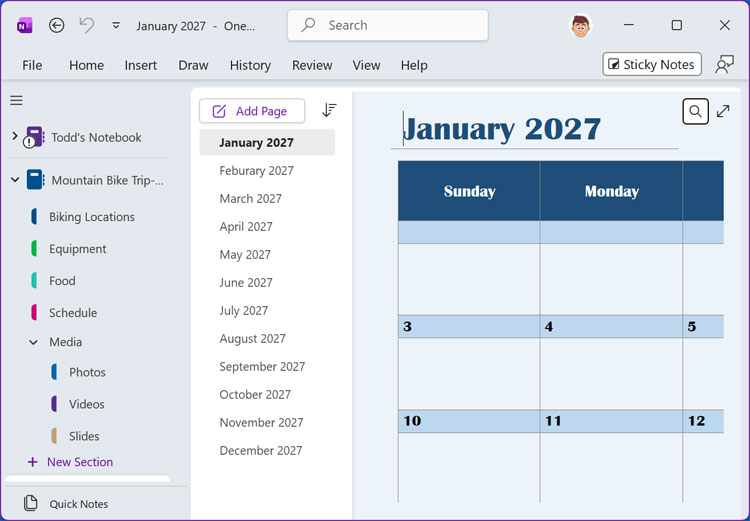Collapse the Media section group
The height and width of the screenshot is (521, 750).
click(33, 342)
